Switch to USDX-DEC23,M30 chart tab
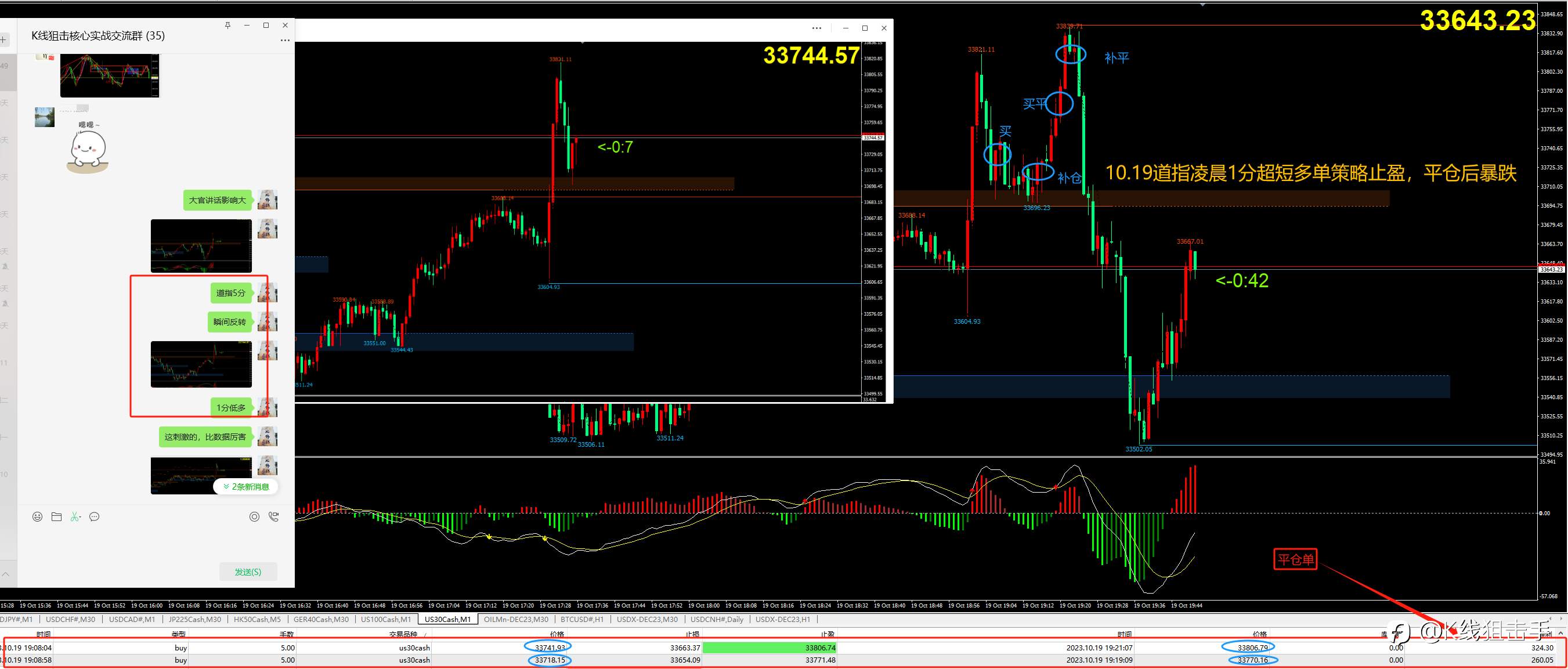This screenshot has height=669, width=1568. click(647, 620)
